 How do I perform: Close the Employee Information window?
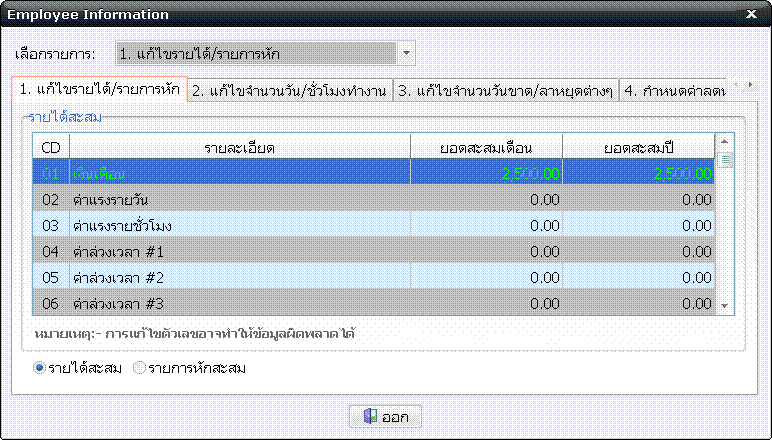point(752,15)
